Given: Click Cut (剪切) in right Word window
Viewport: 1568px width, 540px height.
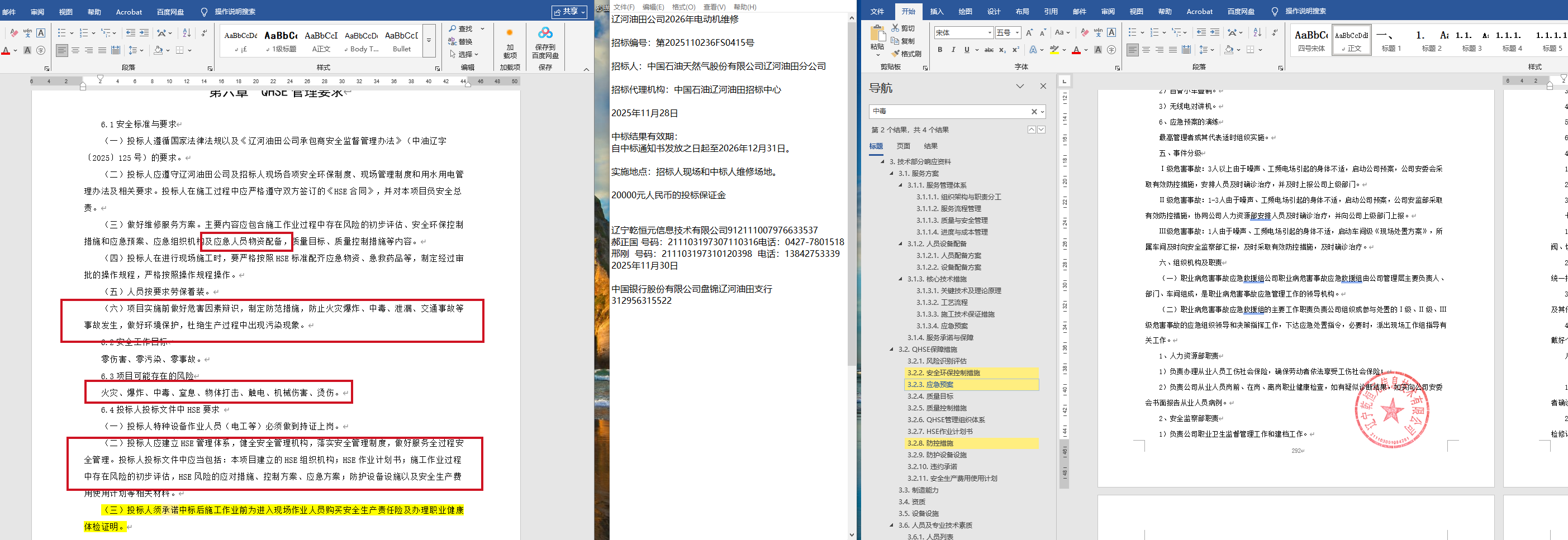Looking at the screenshot, I should pyautogui.click(x=903, y=28).
